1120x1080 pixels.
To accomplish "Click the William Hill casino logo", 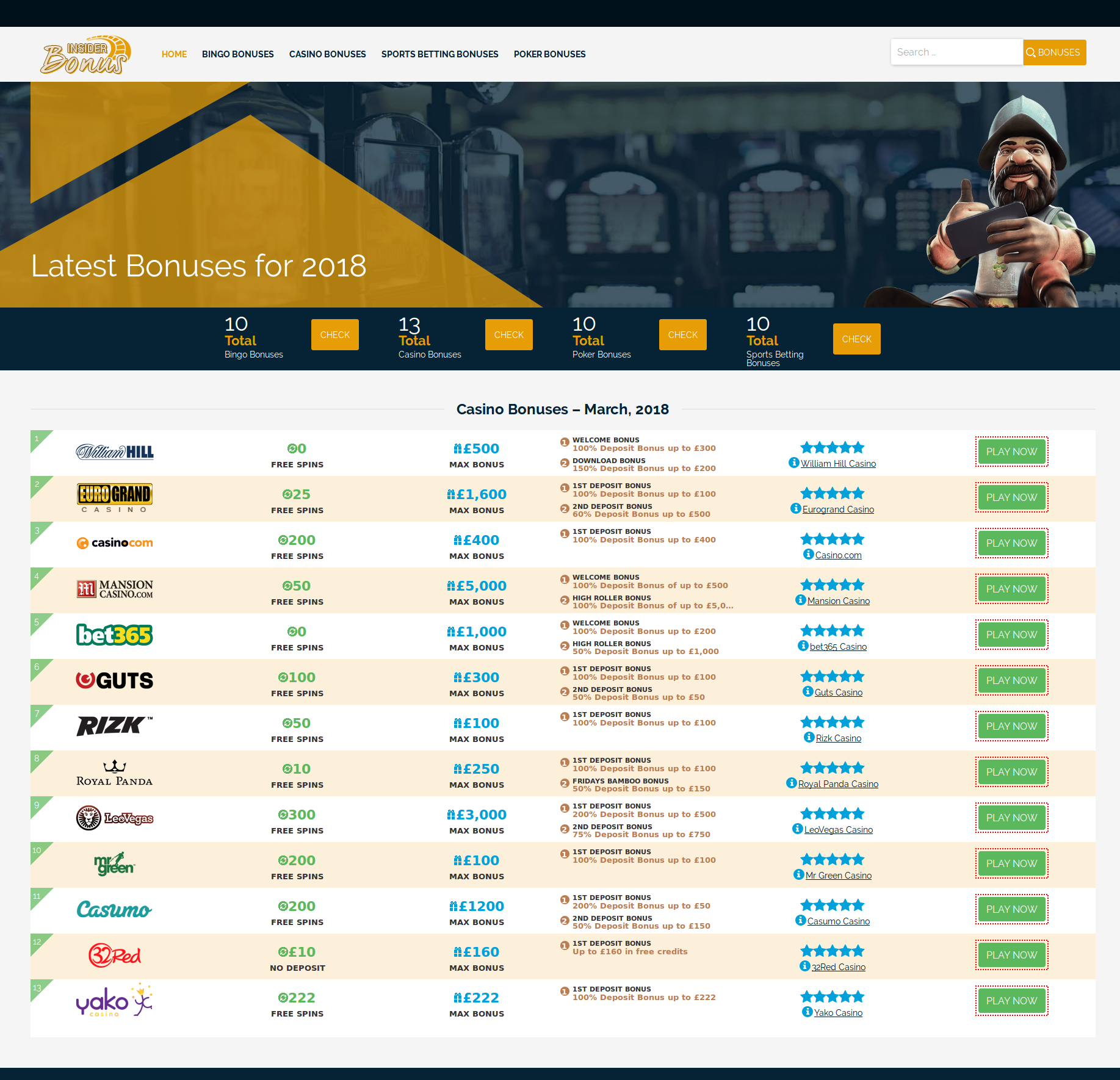I will (x=115, y=452).
